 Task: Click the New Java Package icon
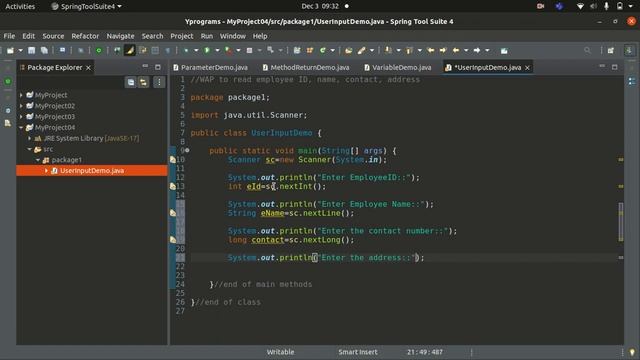310,51
